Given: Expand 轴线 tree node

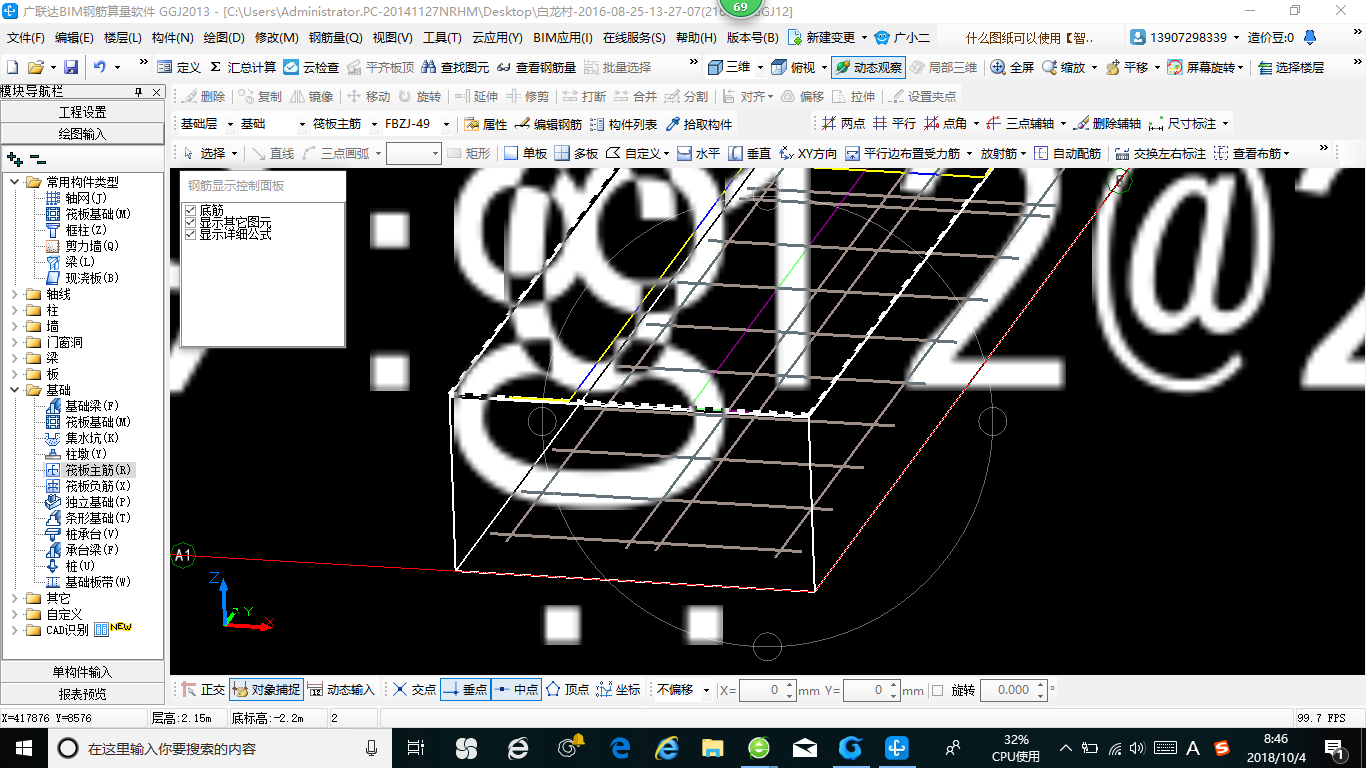Looking at the screenshot, I should [15, 294].
